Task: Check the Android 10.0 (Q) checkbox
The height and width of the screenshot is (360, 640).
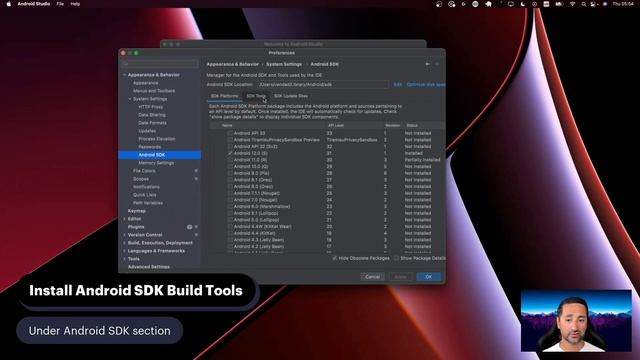Action: [x=230, y=167]
